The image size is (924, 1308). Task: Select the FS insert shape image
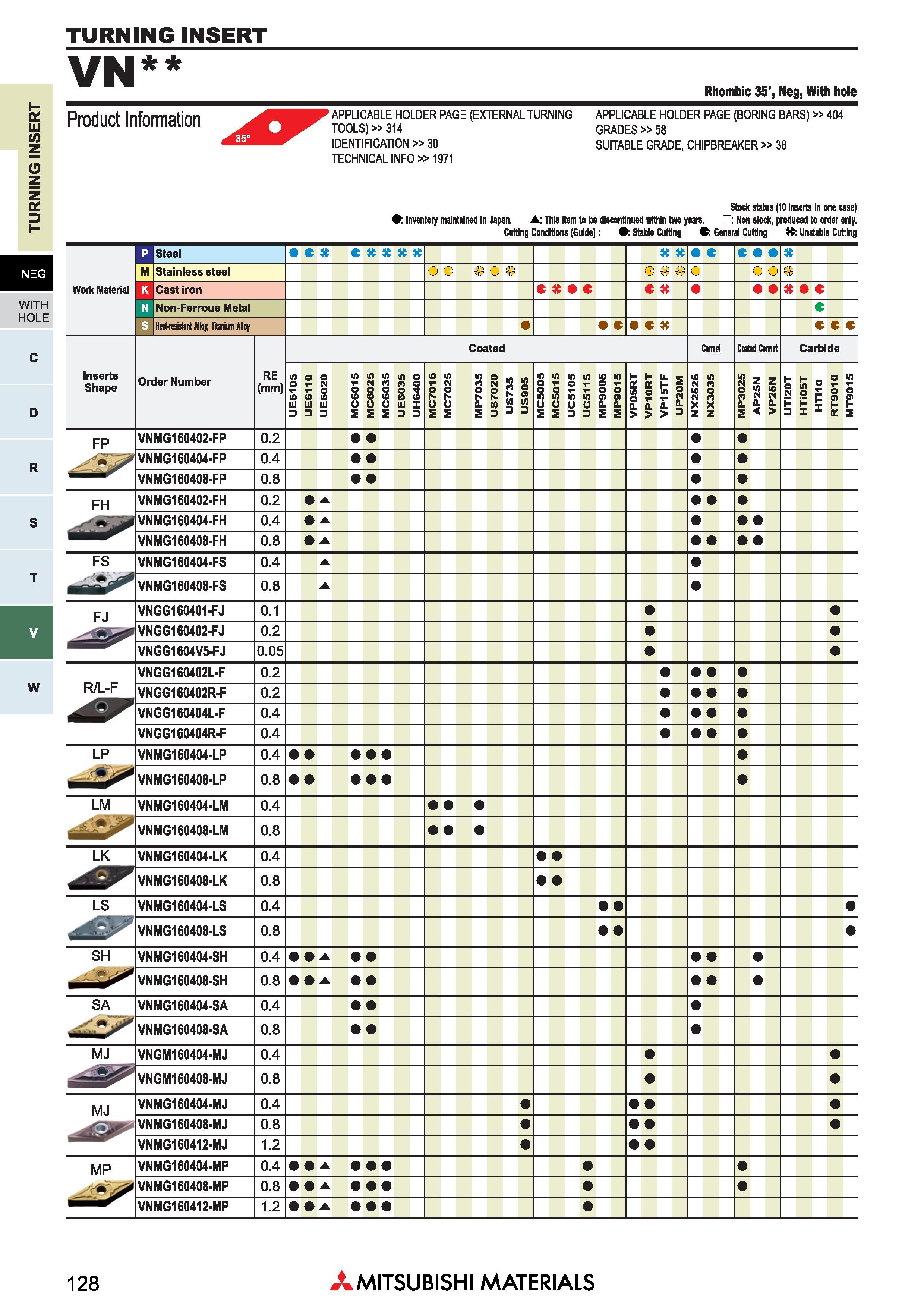point(101,583)
